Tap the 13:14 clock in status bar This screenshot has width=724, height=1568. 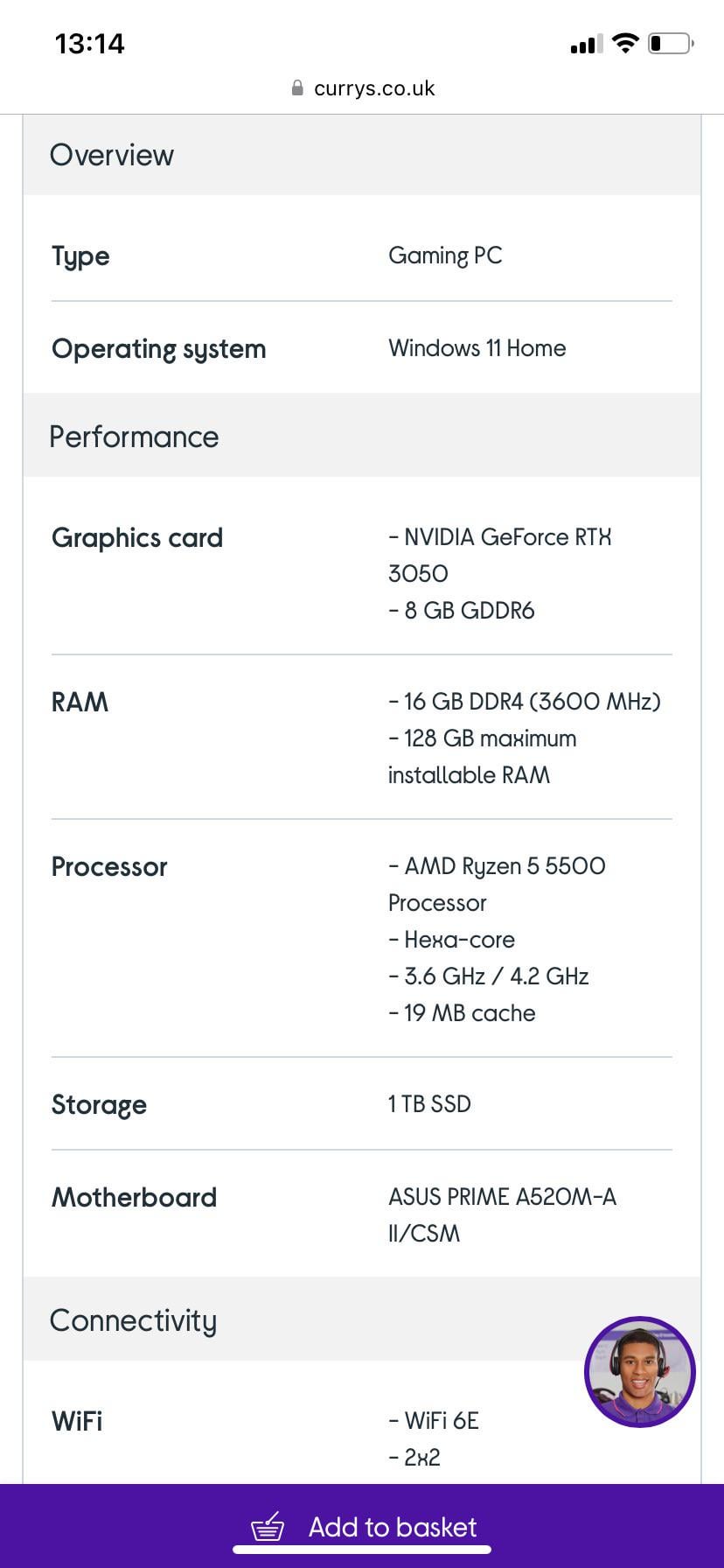pyautogui.click(x=89, y=44)
